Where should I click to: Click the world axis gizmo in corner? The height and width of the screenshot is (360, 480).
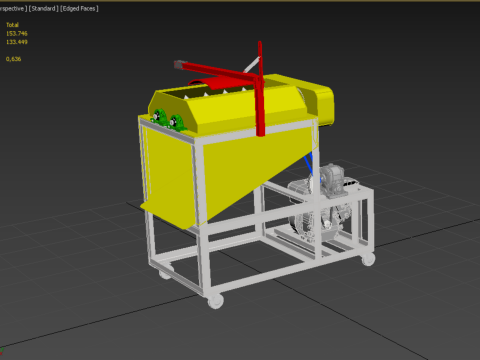tap(2, 351)
